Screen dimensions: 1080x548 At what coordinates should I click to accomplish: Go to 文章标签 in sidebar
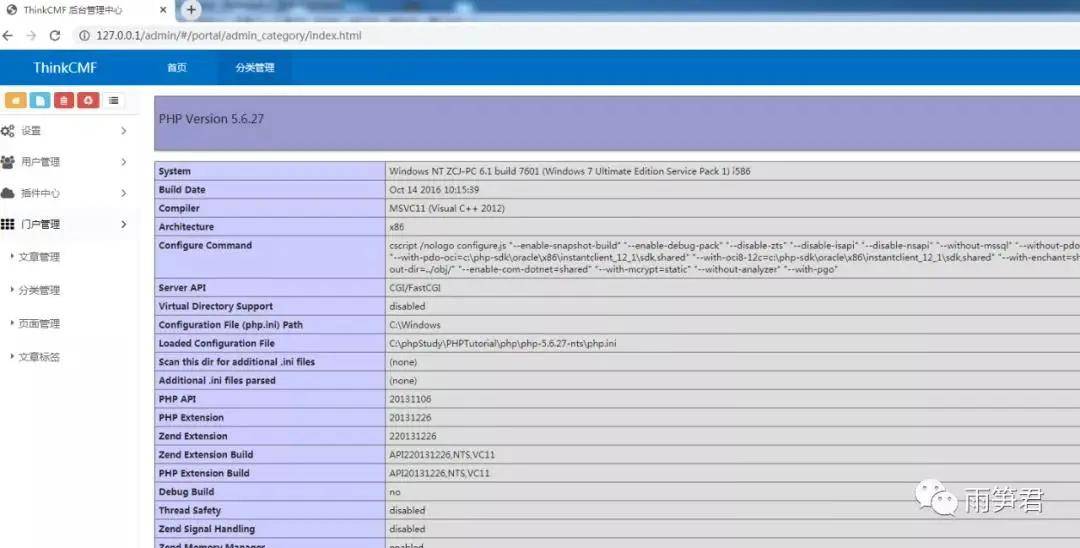39,357
